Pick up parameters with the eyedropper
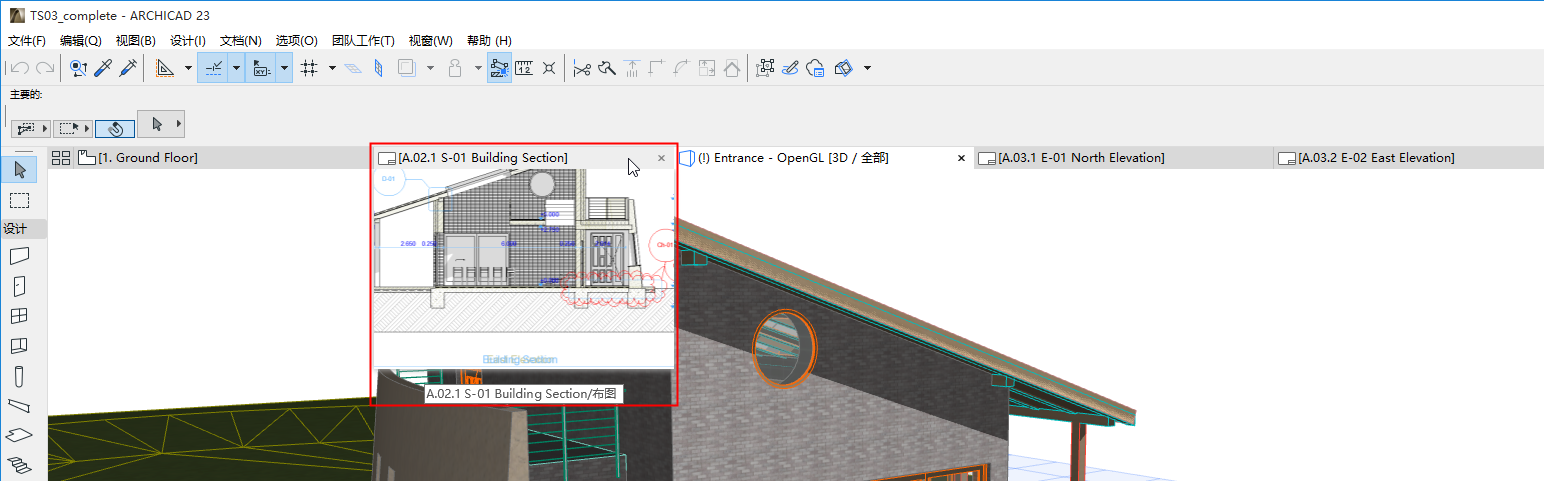 103,68
